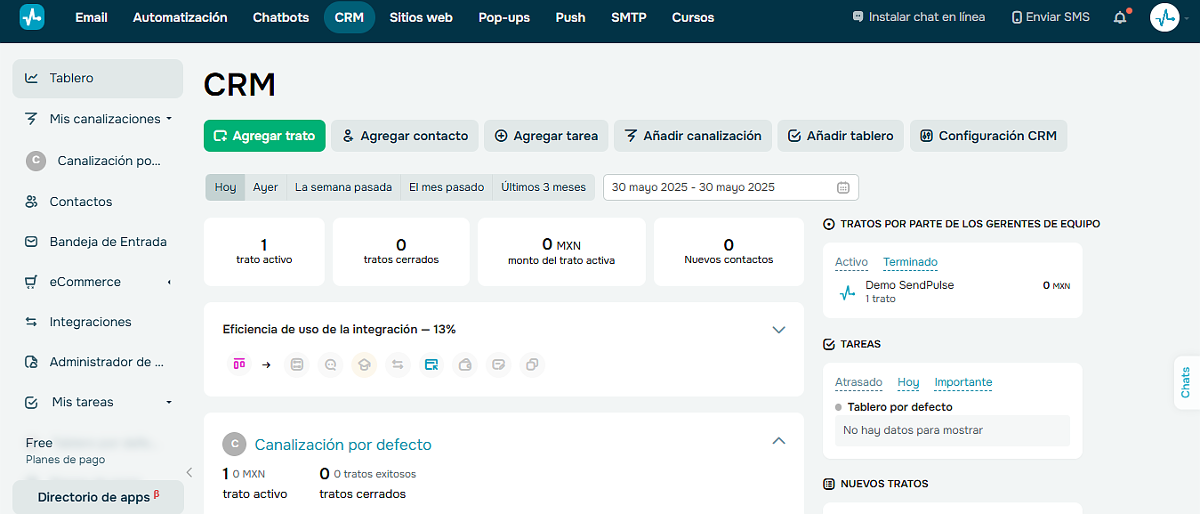The height and width of the screenshot is (514, 1200).
Task: Select the Terminado tab in team deals
Action: click(x=910, y=262)
